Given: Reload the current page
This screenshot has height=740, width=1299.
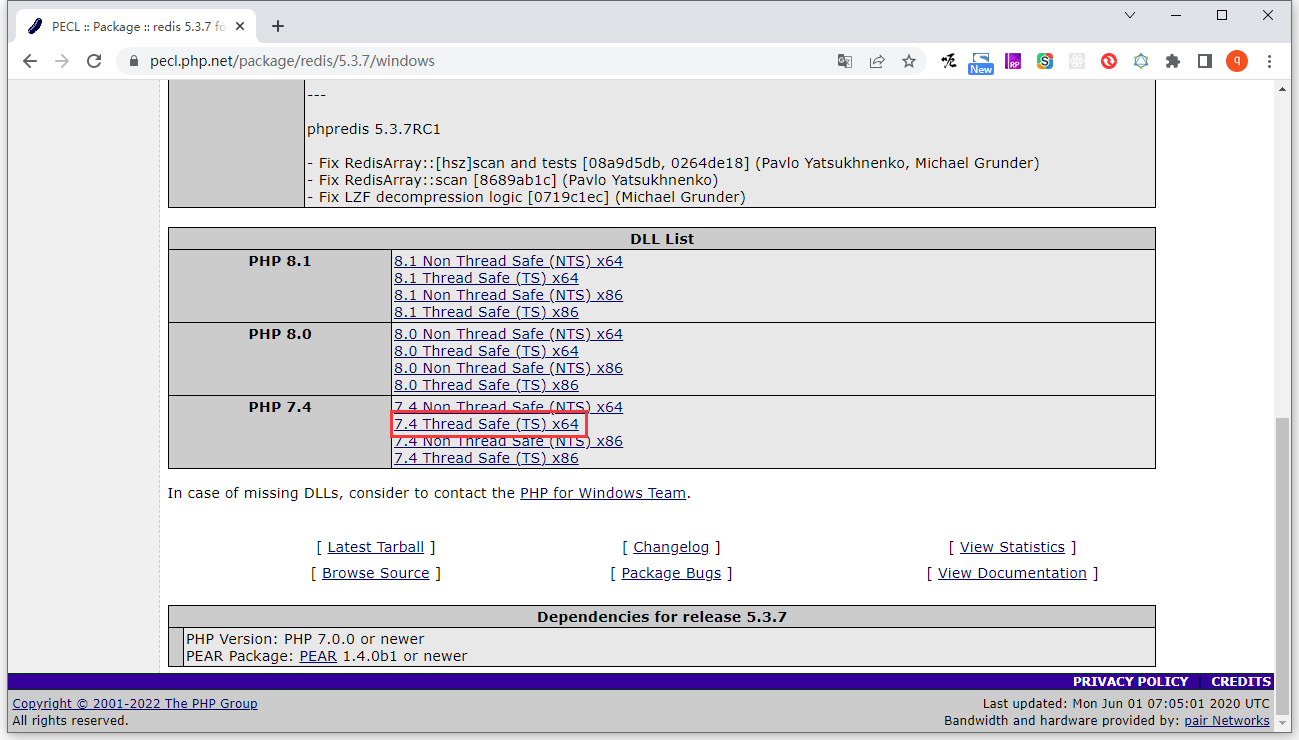Looking at the screenshot, I should coord(94,61).
